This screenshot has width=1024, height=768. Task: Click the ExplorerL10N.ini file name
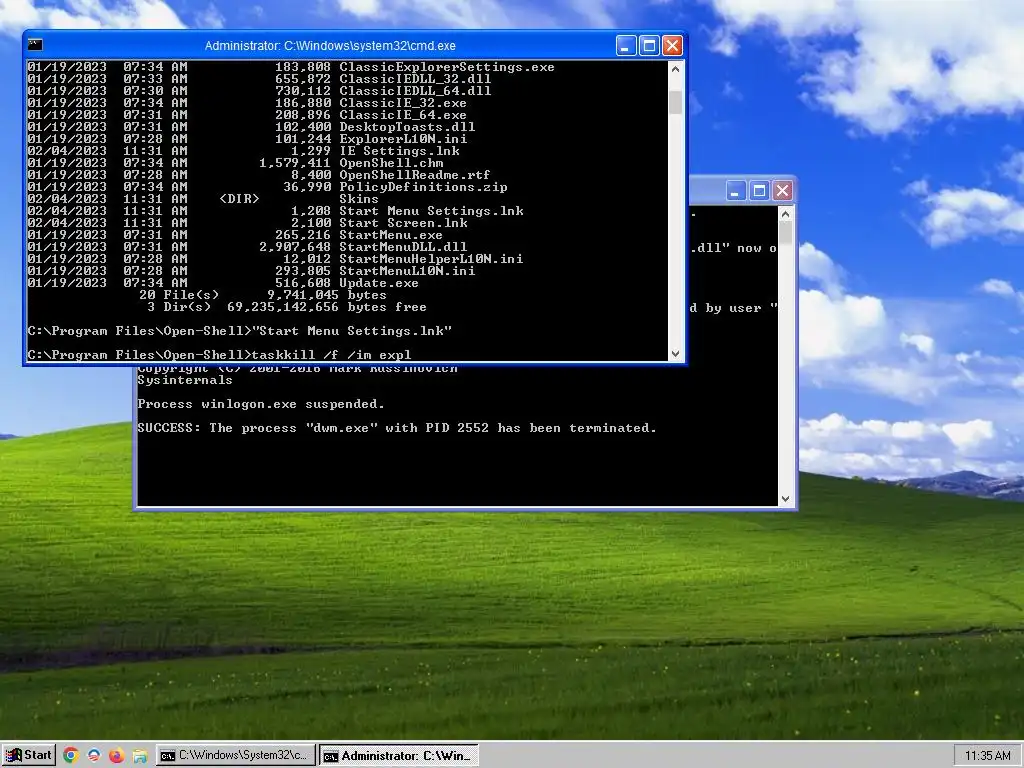pos(403,138)
